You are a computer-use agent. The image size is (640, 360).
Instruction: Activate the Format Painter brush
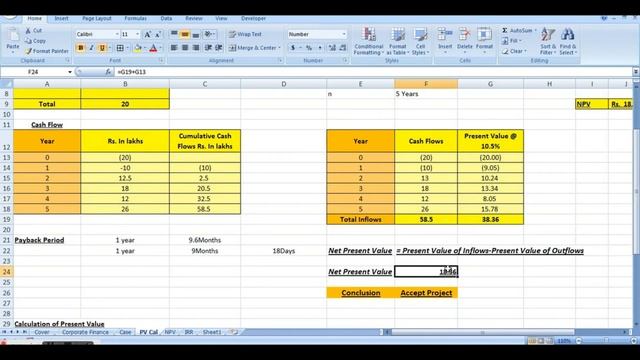47,51
